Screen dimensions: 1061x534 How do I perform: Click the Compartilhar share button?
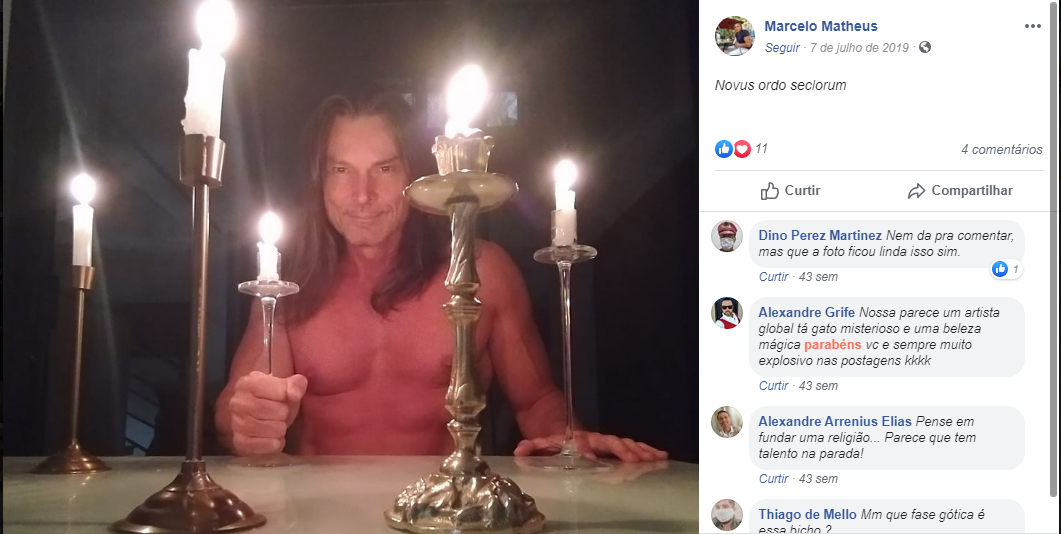click(x=960, y=191)
